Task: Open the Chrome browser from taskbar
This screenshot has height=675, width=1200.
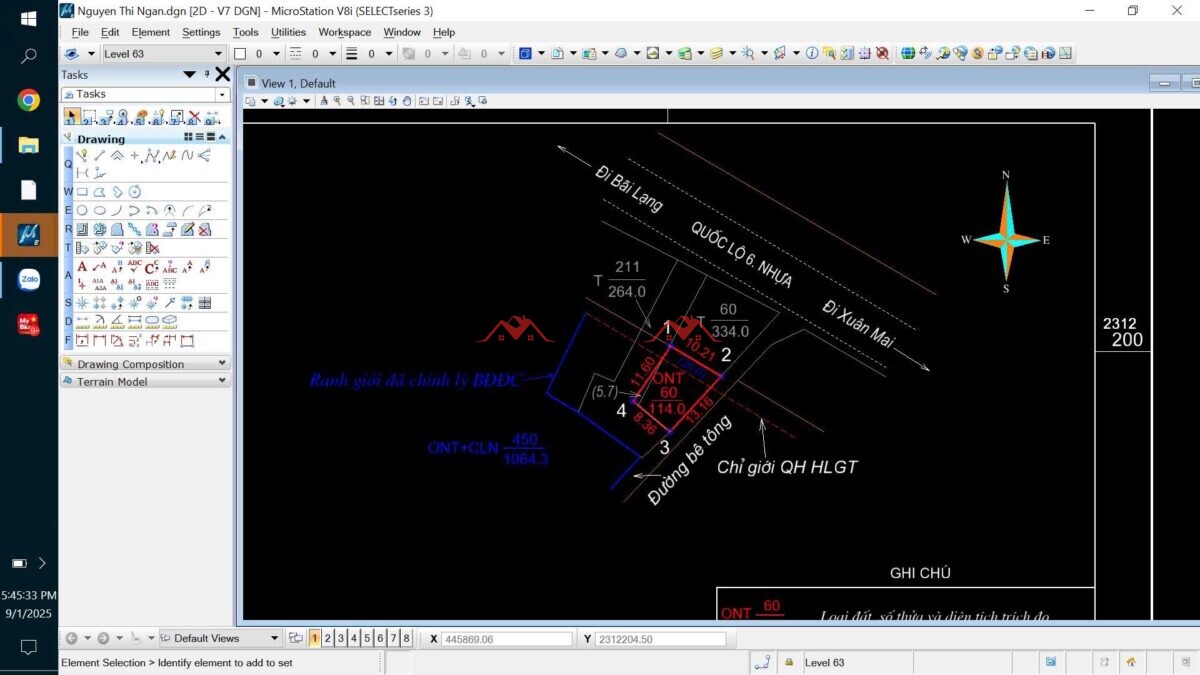Action: (x=28, y=100)
